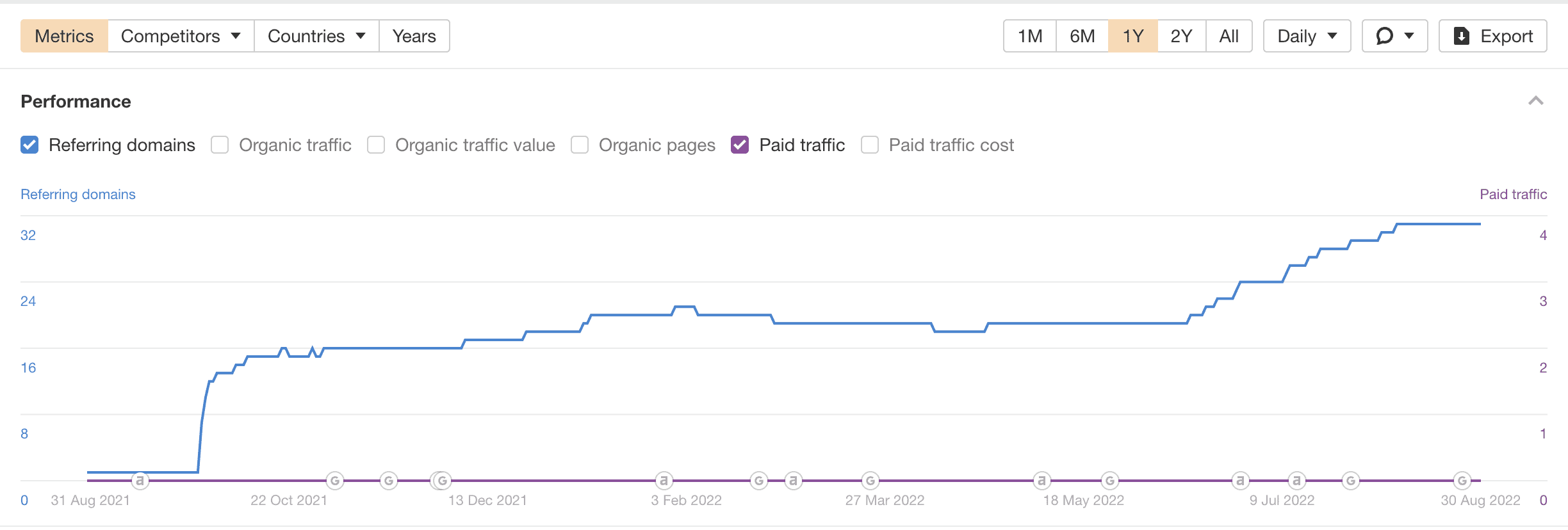
Task: Click the speech bubble annotations icon
Action: click(x=1385, y=36)
